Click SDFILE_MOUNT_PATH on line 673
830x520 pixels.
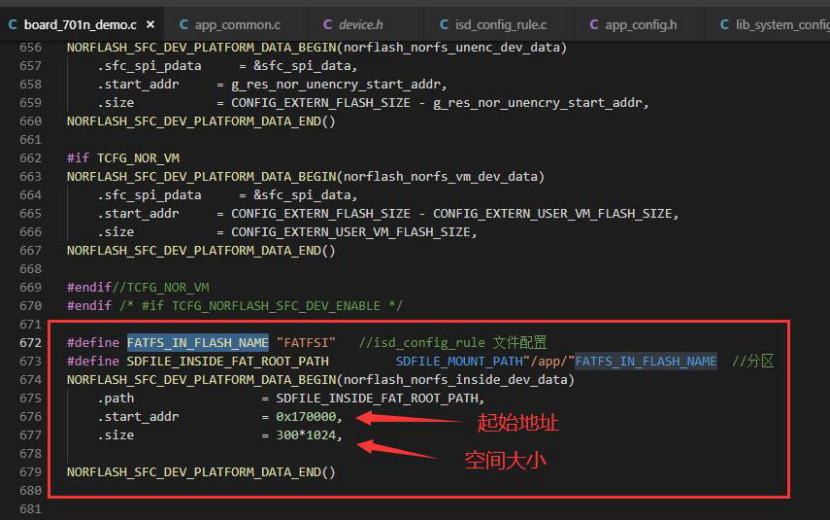(459, 361)
